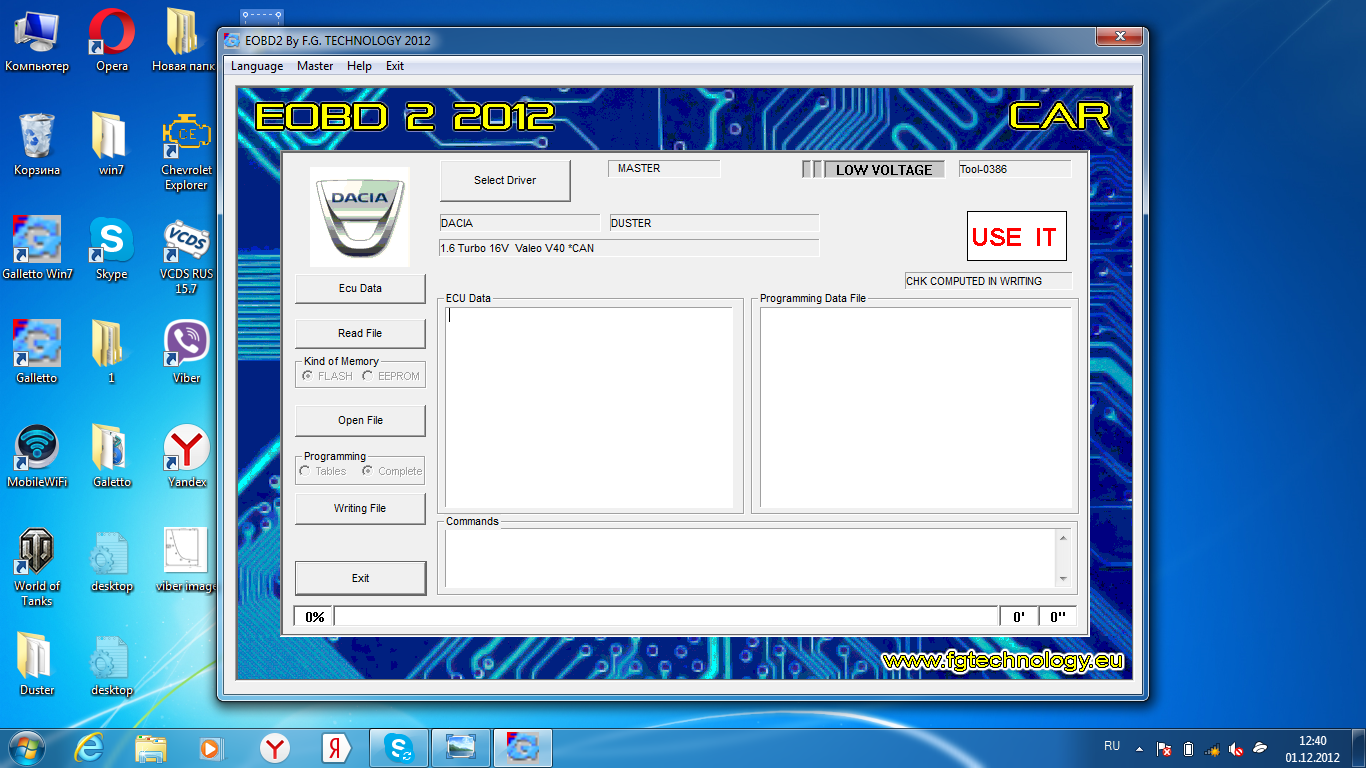This screenshot has height=768, width=1366.
Task: Select the EEPROM memory radio button
Action: 368,376
